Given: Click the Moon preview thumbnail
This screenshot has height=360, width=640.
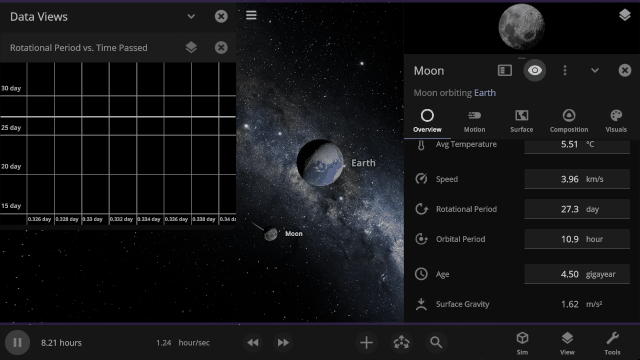Looking at the screenshot, I should (x=521, y=27).
